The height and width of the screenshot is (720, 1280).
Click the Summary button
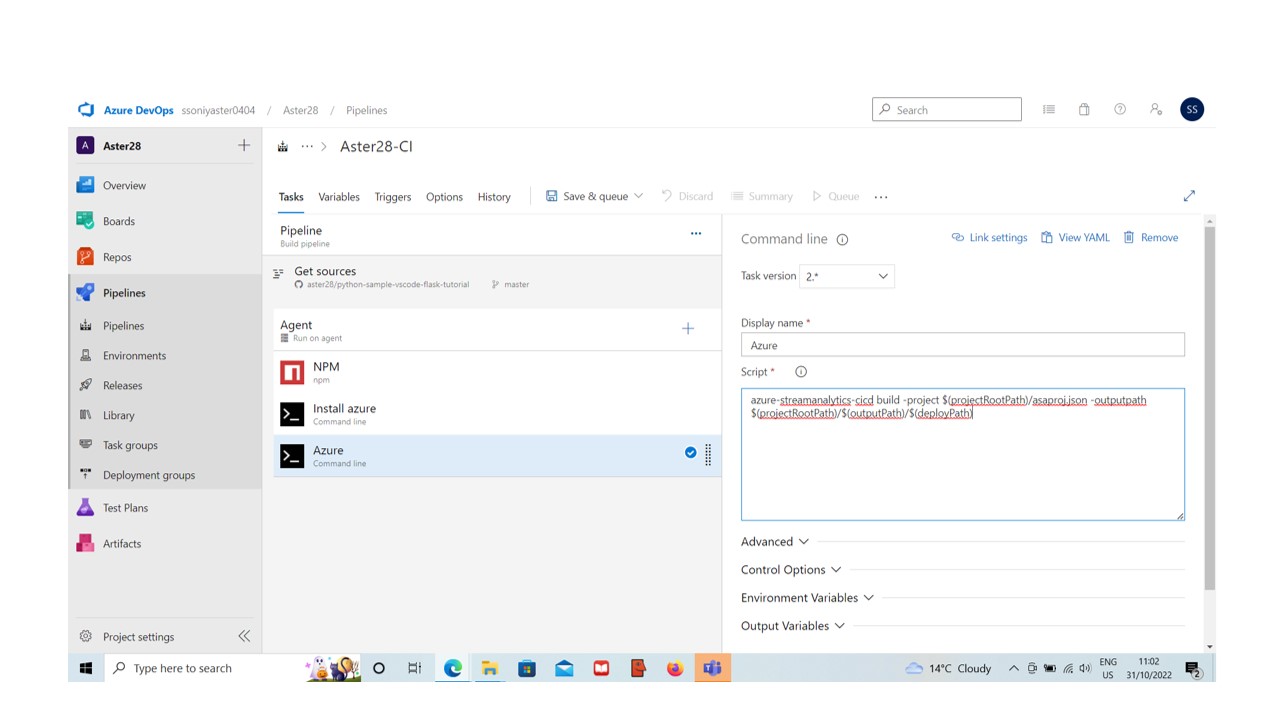point(762,197)
